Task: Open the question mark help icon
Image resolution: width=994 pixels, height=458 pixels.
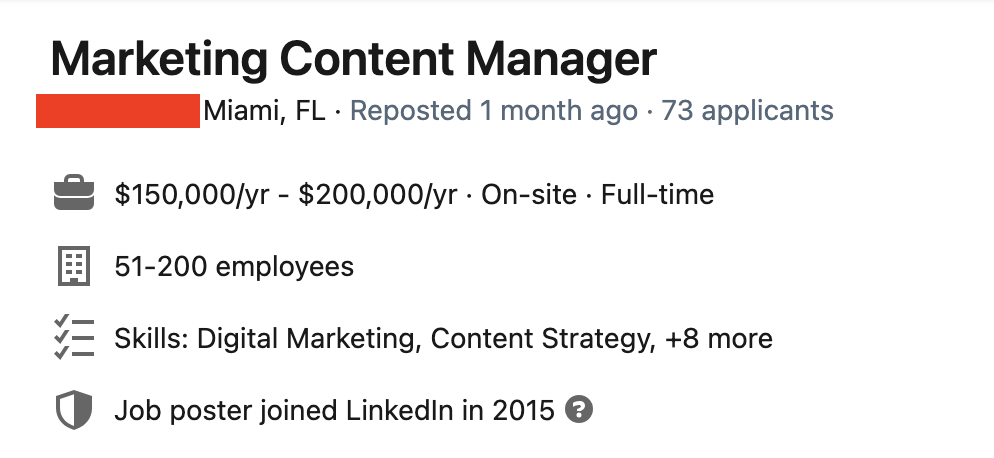Action: click(x=579, y=409)
